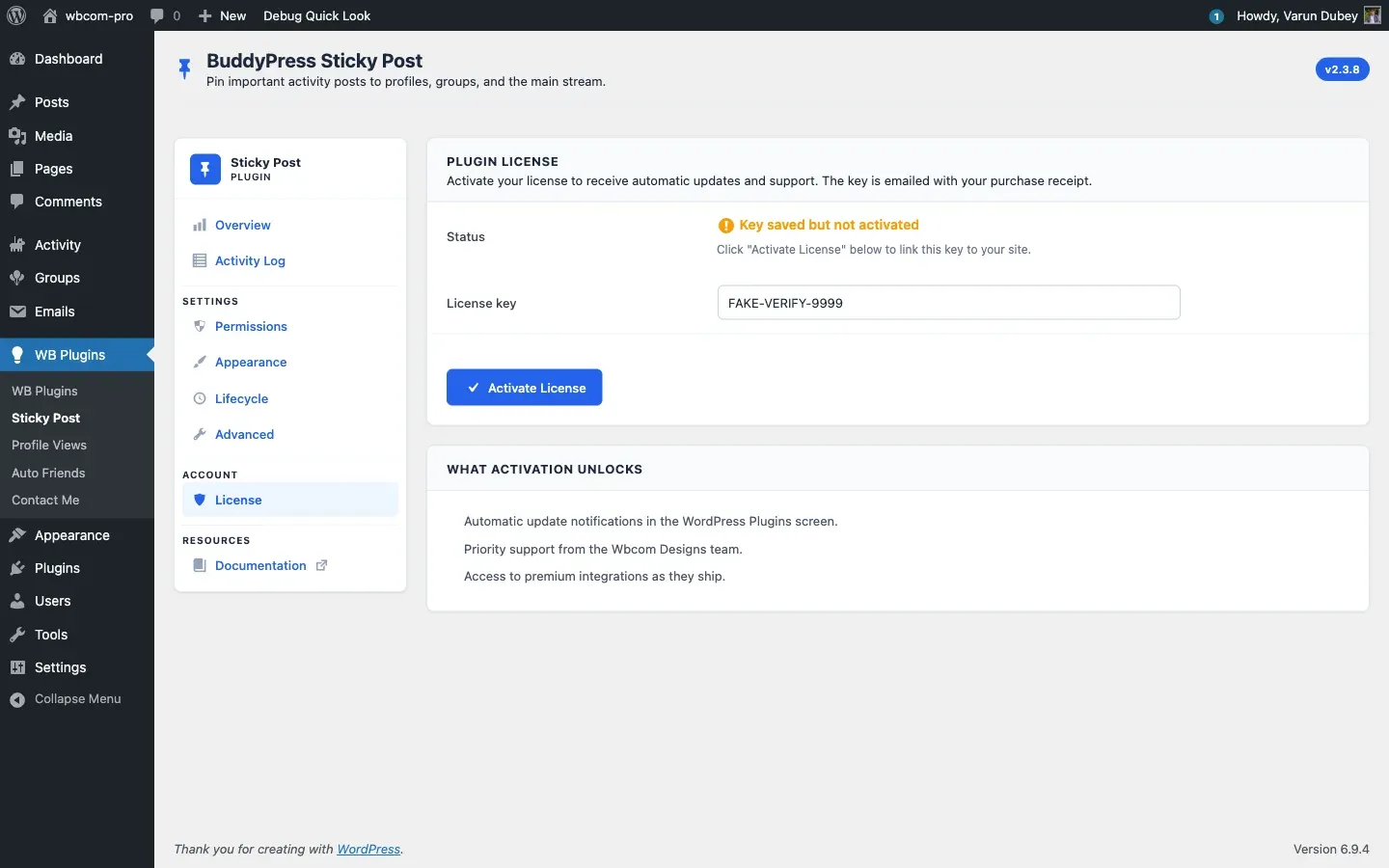The width and height of the screenshot is (1389, 868).
Task: Click the Sticky Post plugin logo tile
Action: 204,169
